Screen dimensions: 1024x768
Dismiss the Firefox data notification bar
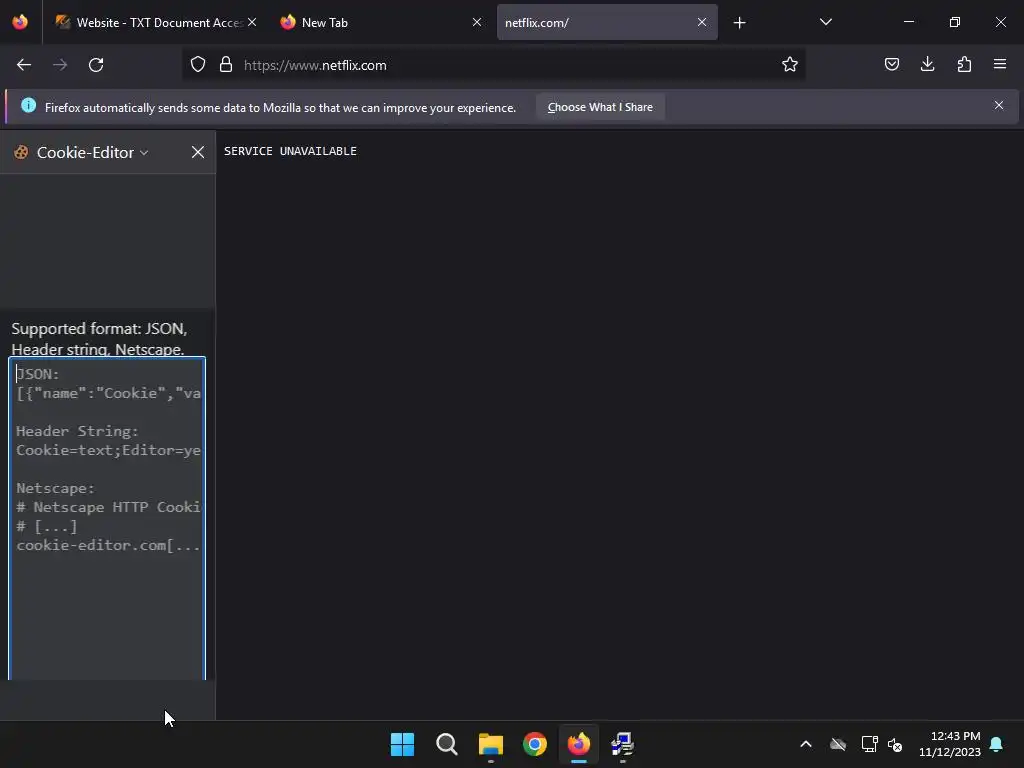(x=999, y=105)
